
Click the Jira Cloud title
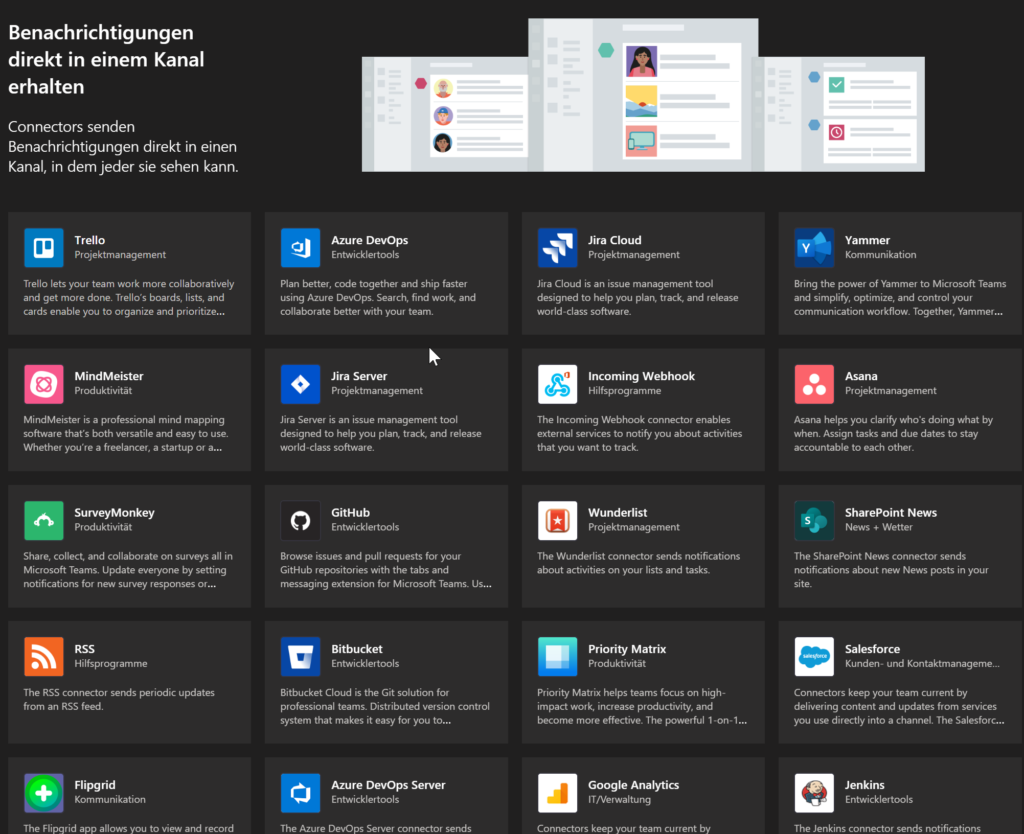614,240
